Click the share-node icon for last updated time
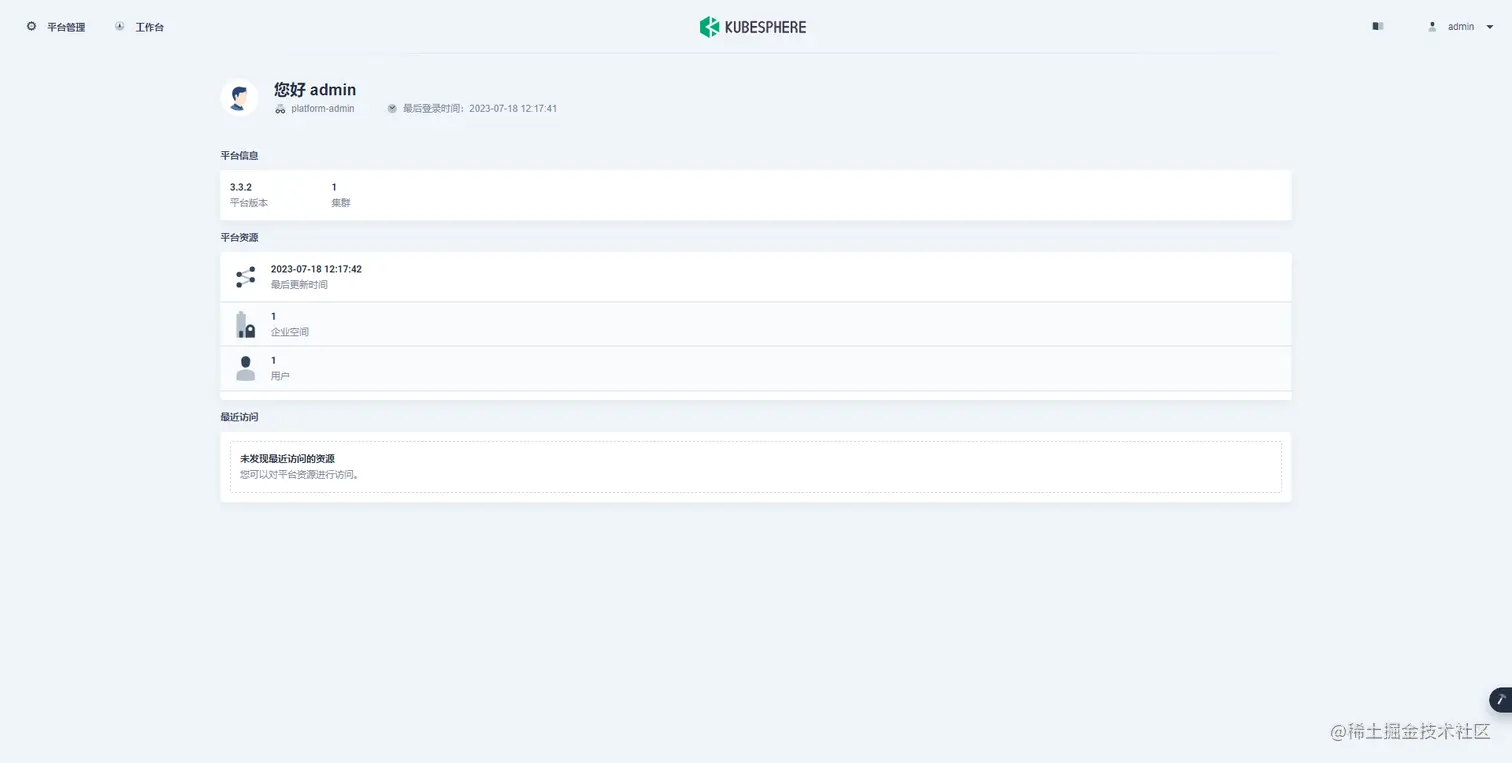Viewport: 1512px width, 763px height. [x=245, y=277]
